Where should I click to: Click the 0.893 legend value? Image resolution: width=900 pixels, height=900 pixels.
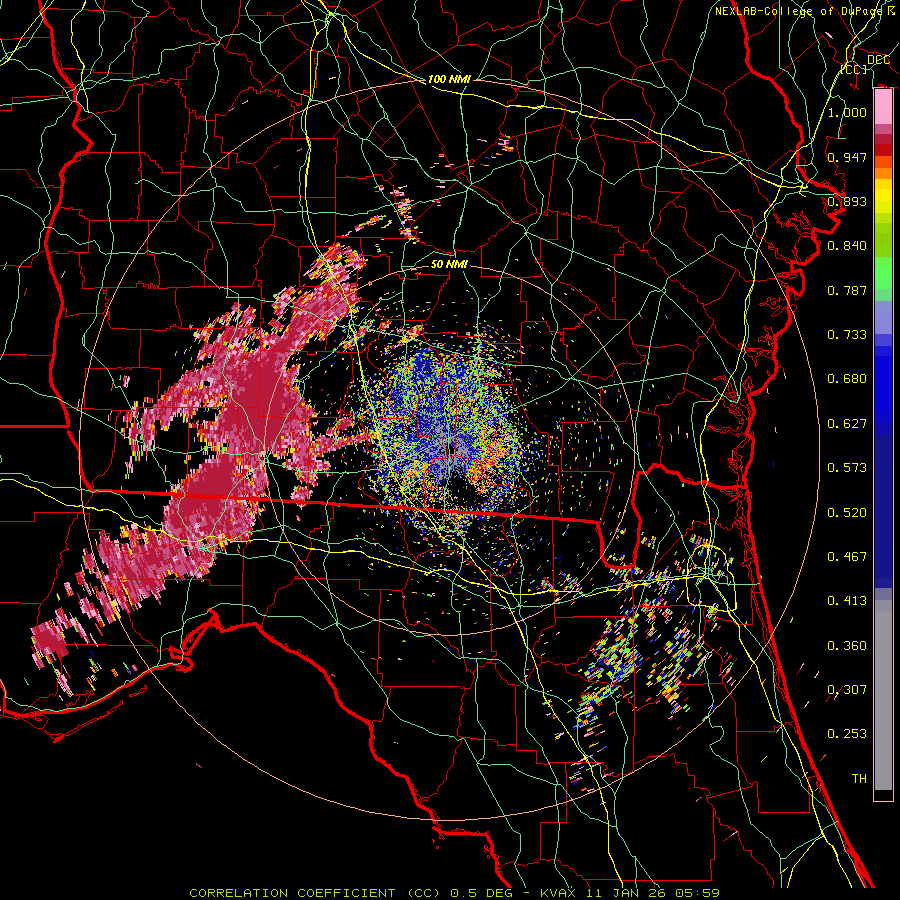coord(847,201)
